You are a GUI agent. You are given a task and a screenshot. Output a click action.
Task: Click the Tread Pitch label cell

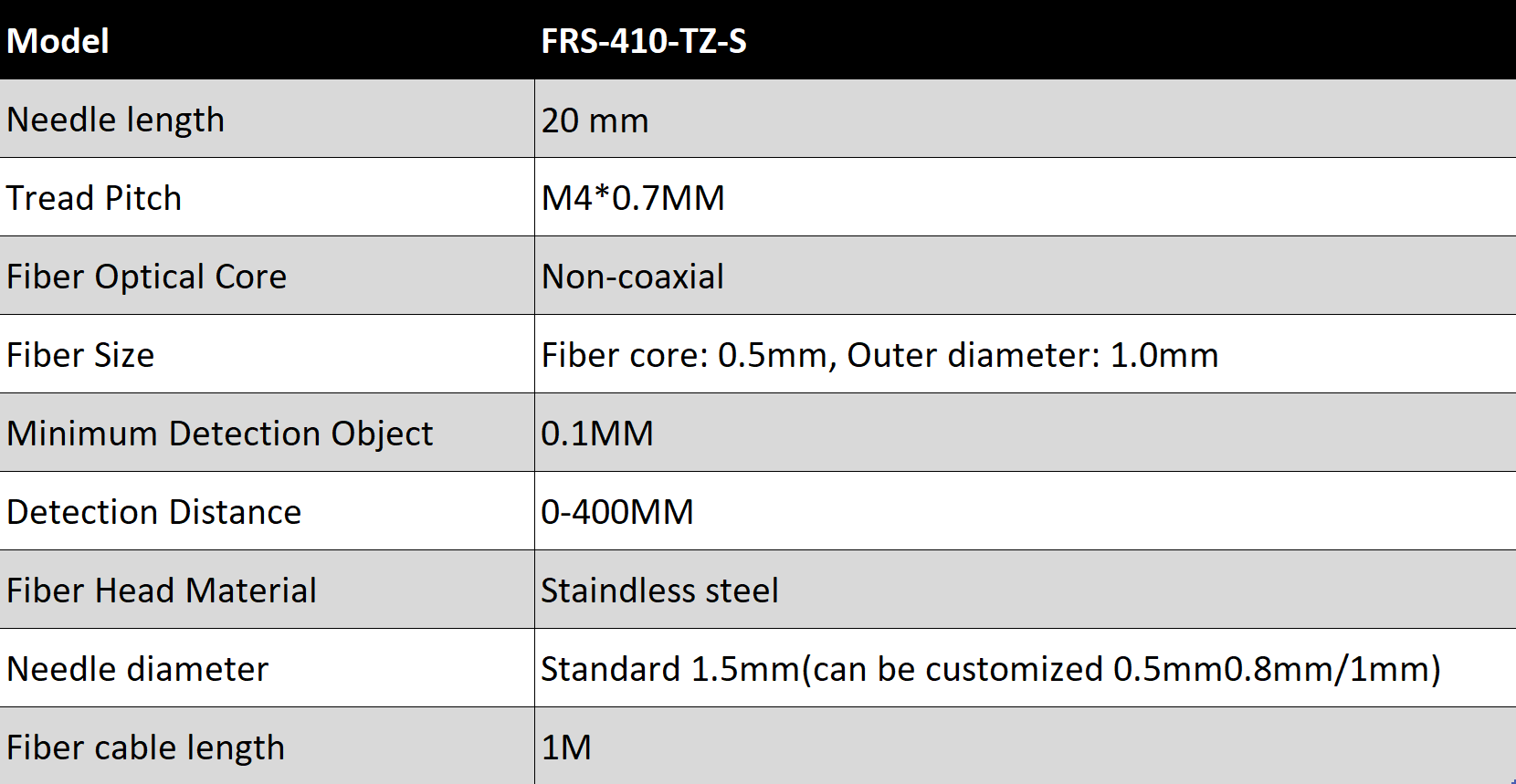pyautogui.click(x=267, y=197)
